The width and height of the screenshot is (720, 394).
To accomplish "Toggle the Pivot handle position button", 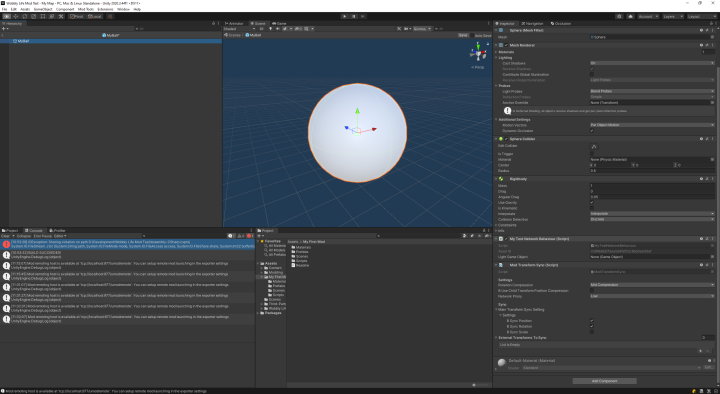I will coord(77,16).
